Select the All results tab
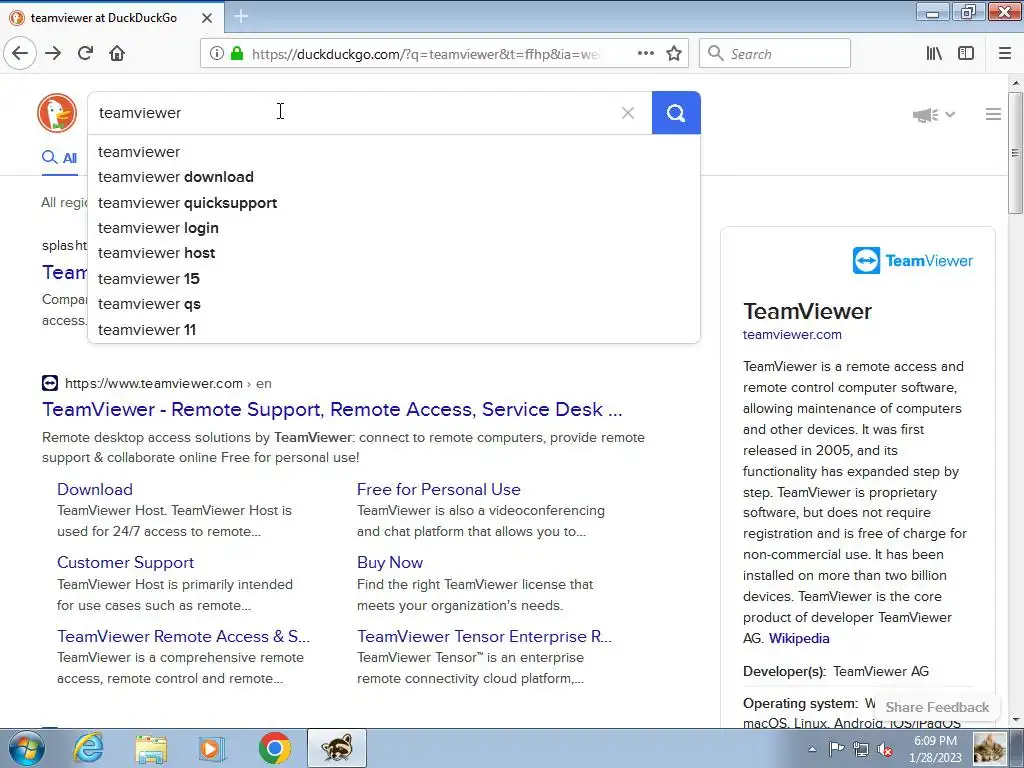This screenshot has height=768, width=1024. pos(59,157)
